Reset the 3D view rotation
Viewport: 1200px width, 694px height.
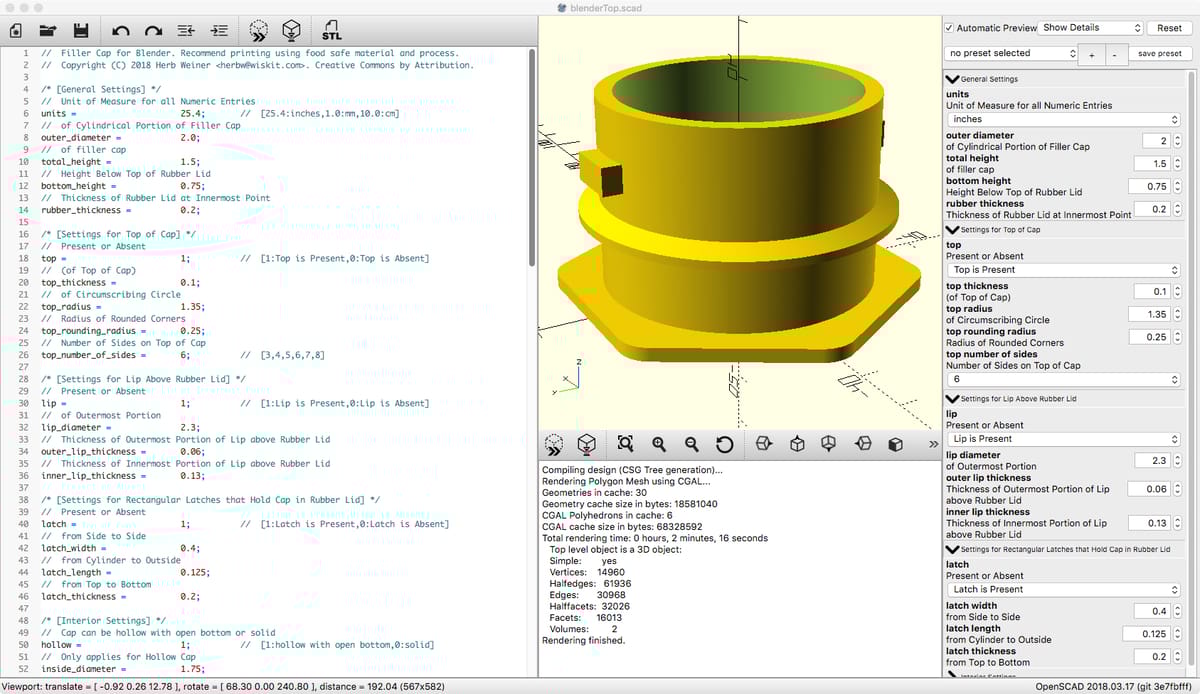[x=725, y=443]
